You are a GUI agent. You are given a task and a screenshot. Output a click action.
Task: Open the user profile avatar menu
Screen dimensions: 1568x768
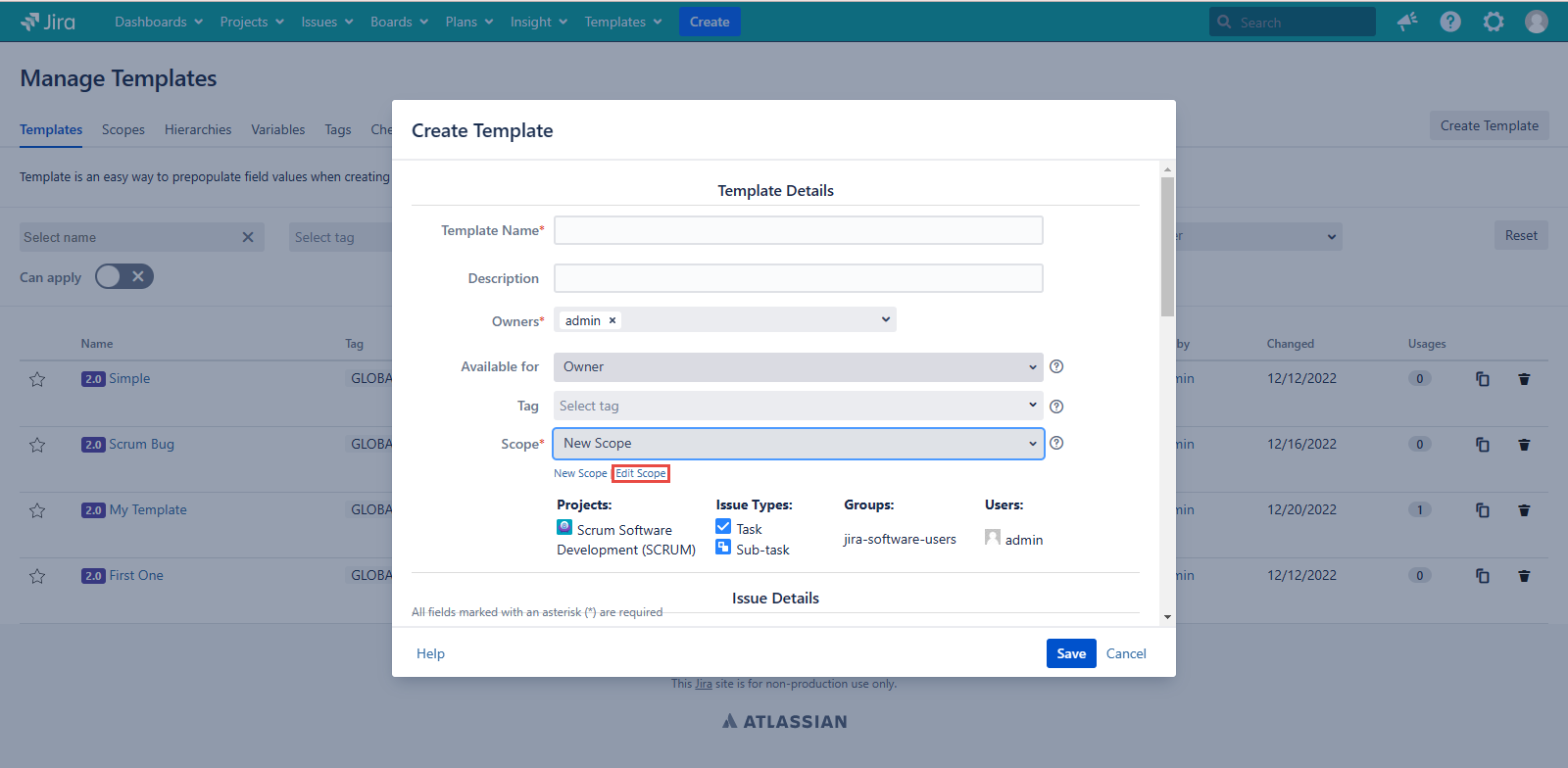coord(1537,22)
